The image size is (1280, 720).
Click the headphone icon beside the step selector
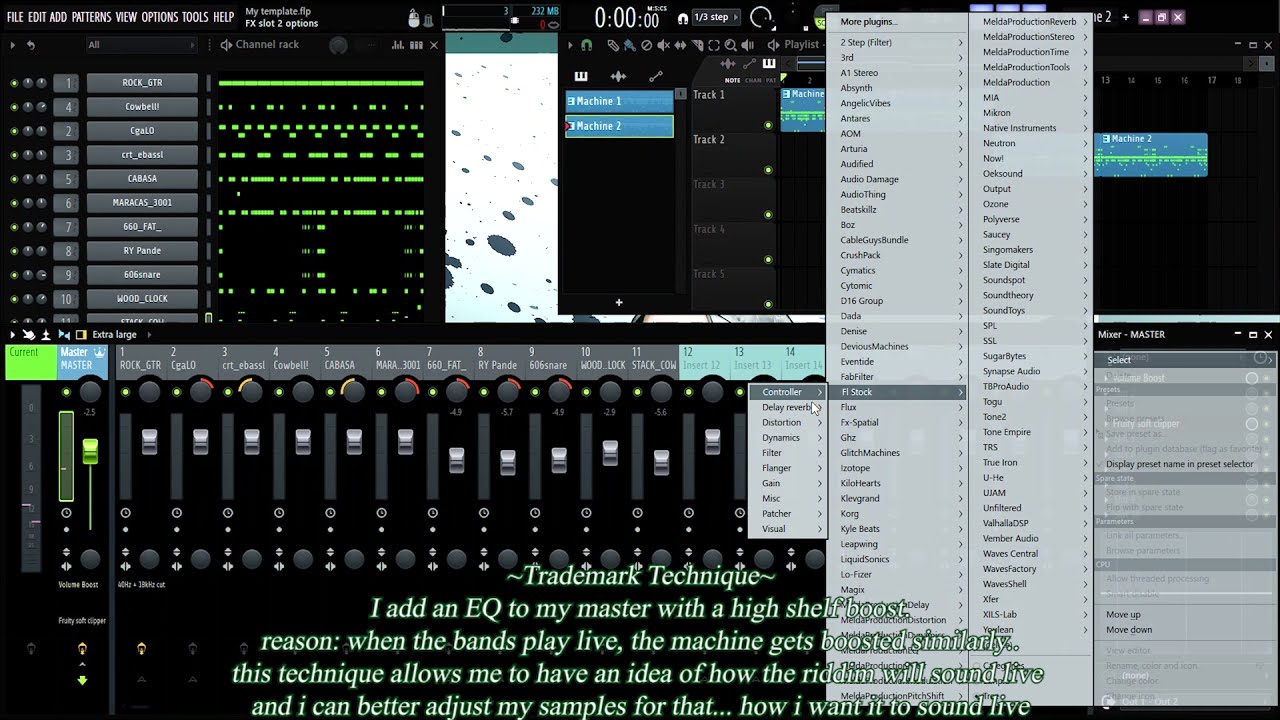pos(683,18)
